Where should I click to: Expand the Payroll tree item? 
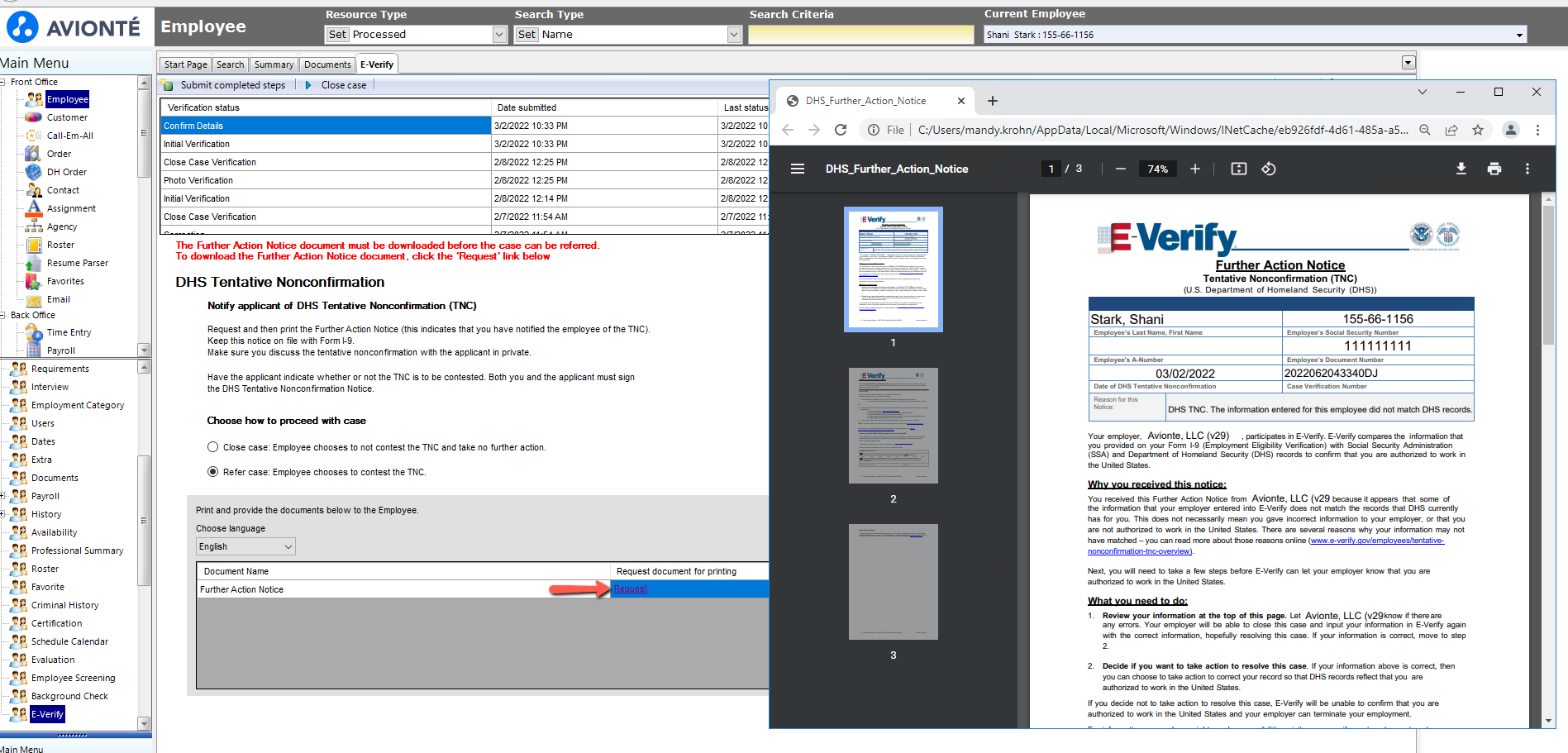coord(2,496)
